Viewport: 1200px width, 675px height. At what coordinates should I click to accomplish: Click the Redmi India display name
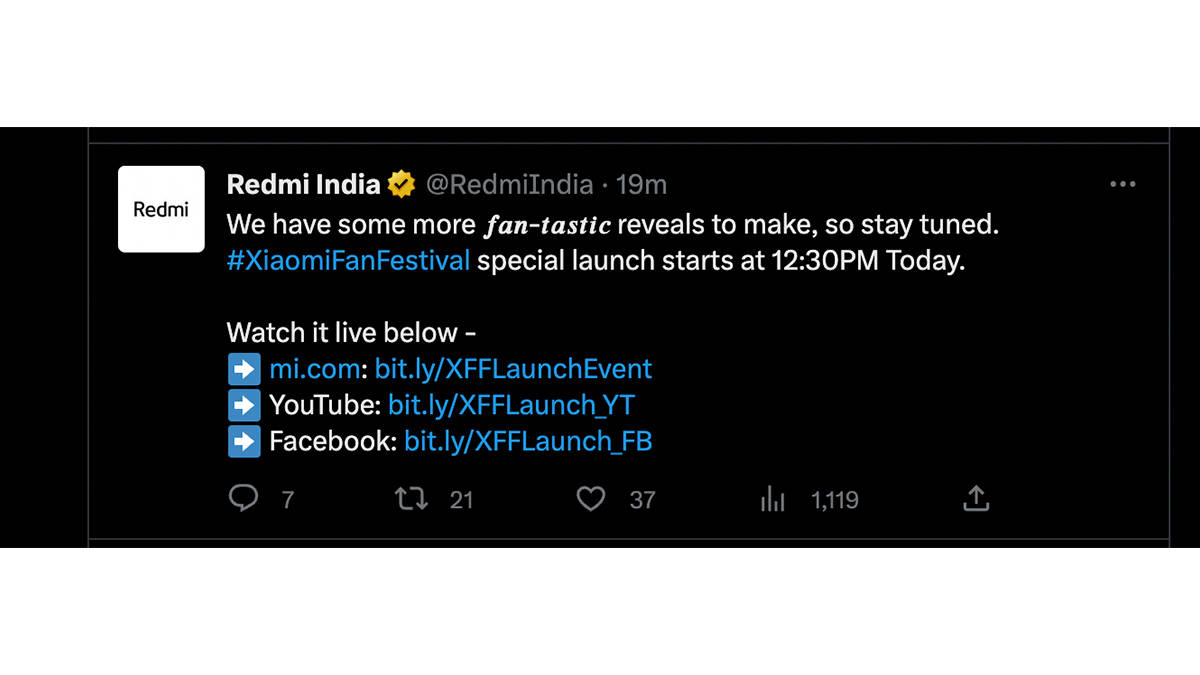pos(303,185)
